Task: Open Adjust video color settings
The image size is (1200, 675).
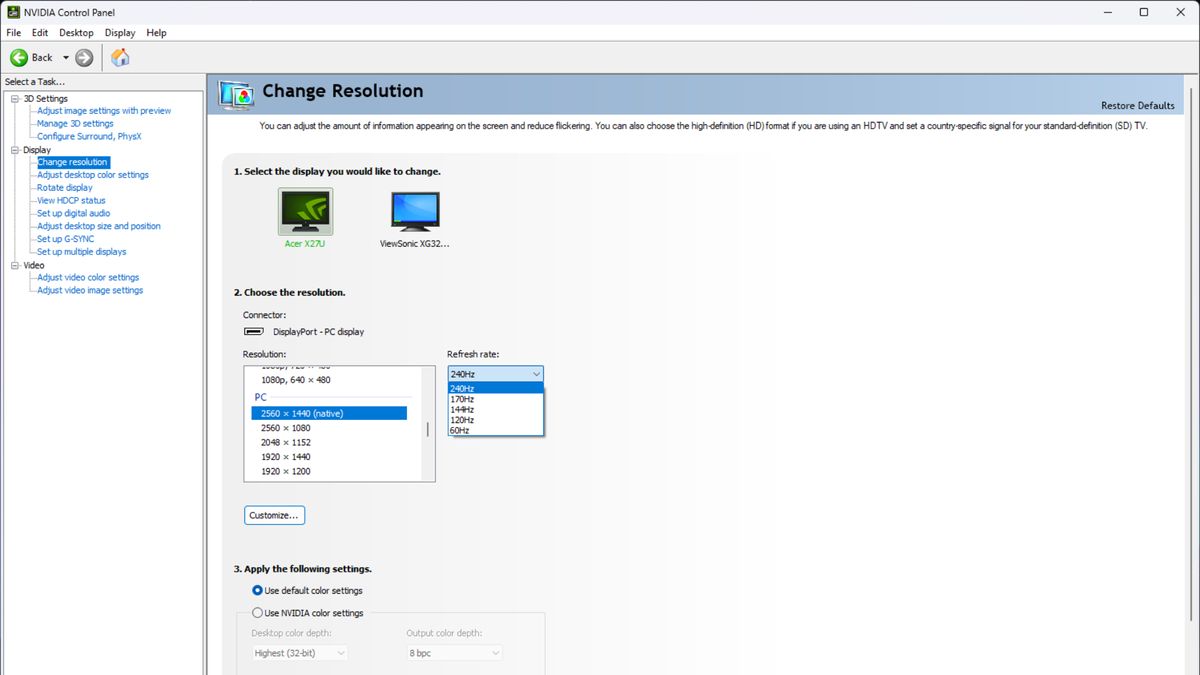Action: [x=88, y=277]
